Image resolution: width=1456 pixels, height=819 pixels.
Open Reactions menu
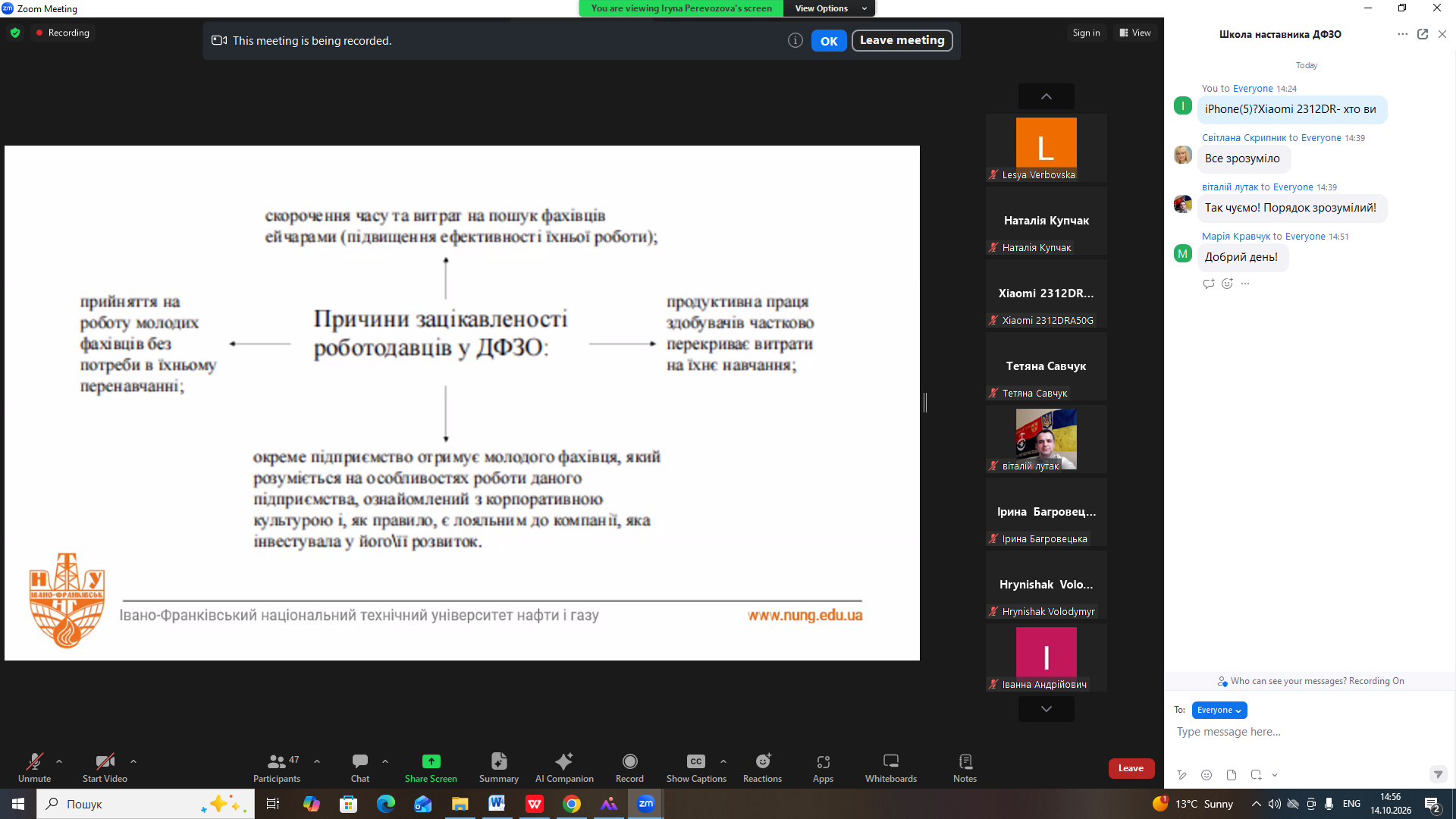[762, 767]
